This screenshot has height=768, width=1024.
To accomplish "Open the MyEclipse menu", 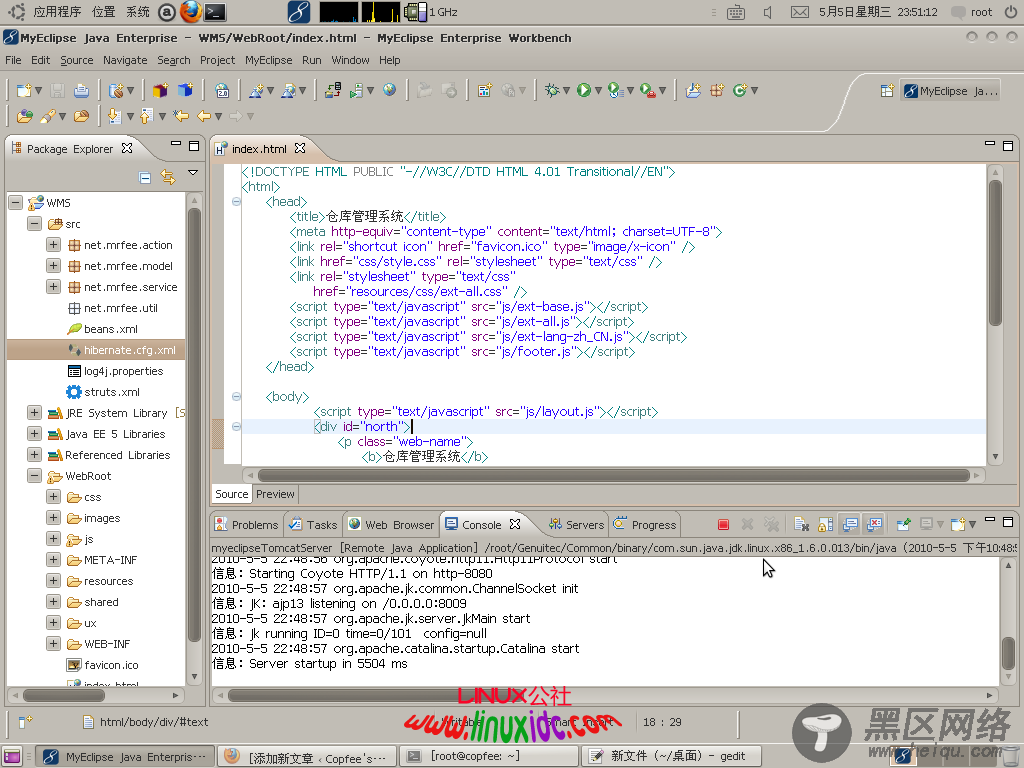I will 268,60.
